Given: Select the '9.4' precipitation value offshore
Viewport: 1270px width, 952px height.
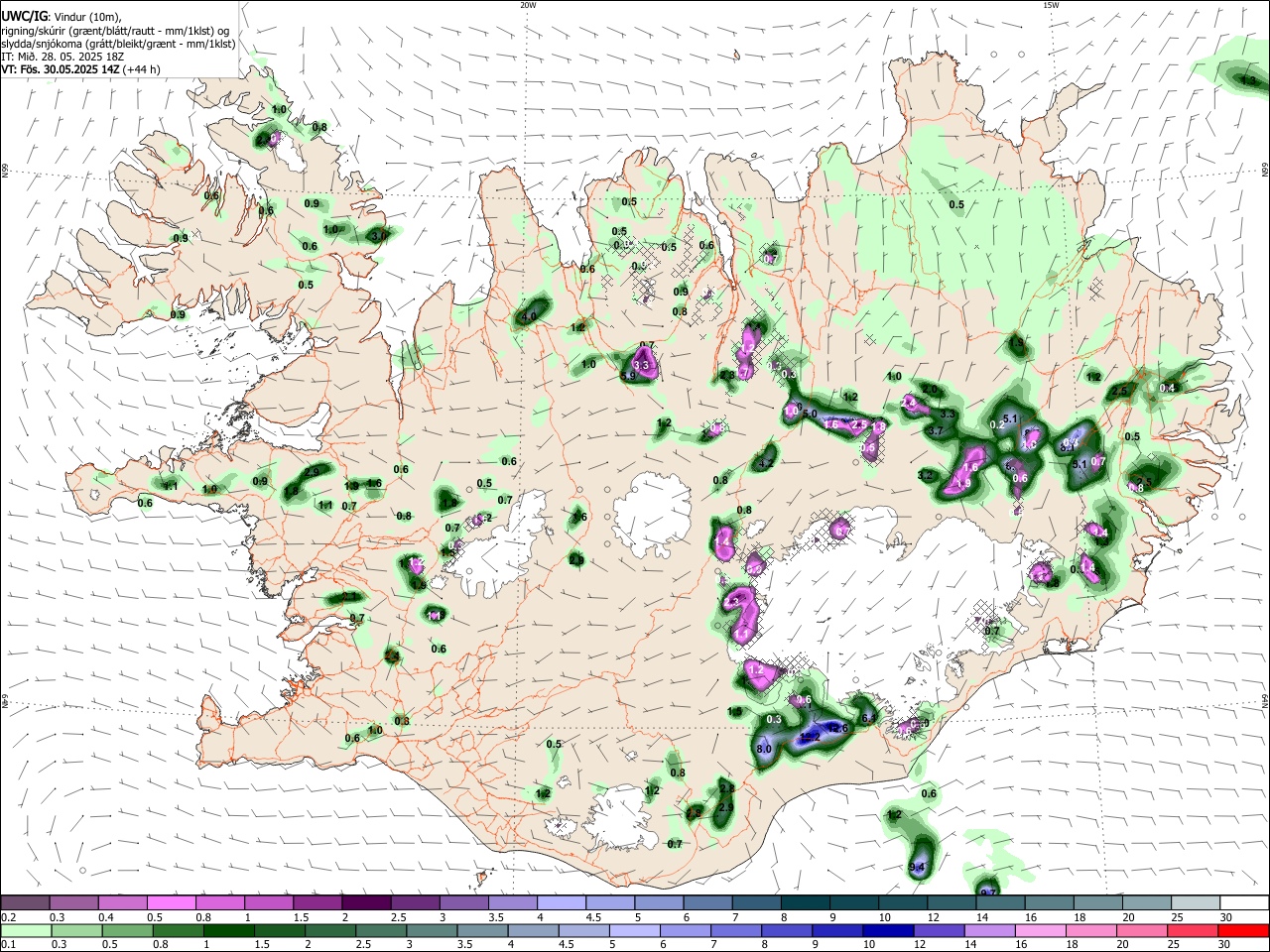Looking at the screenshot, I should pos(917,869).
